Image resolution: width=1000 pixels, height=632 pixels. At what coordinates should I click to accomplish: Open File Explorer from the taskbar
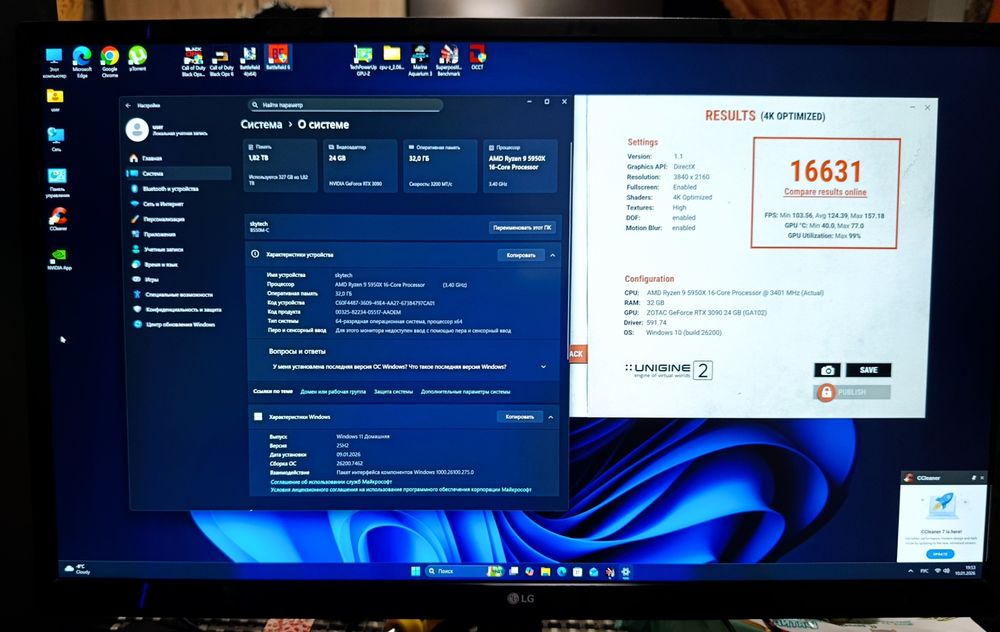pyautogui.click(x=545, y=571)
